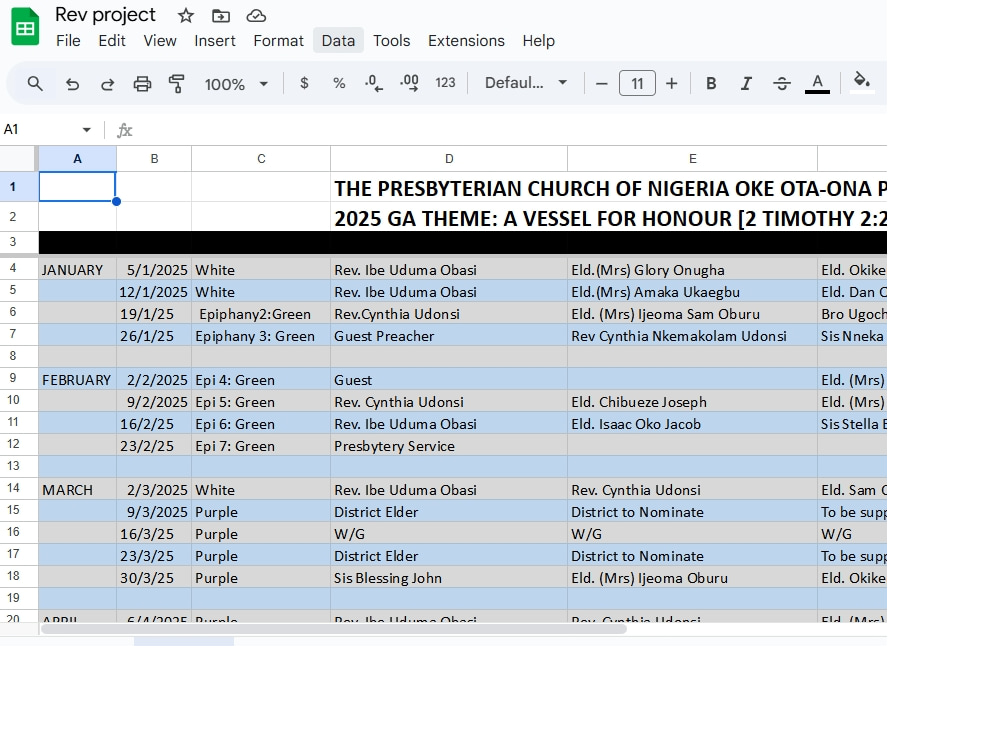Star the Rev project document
This screenshot has height=750, width=1000.
coord(186,15)
